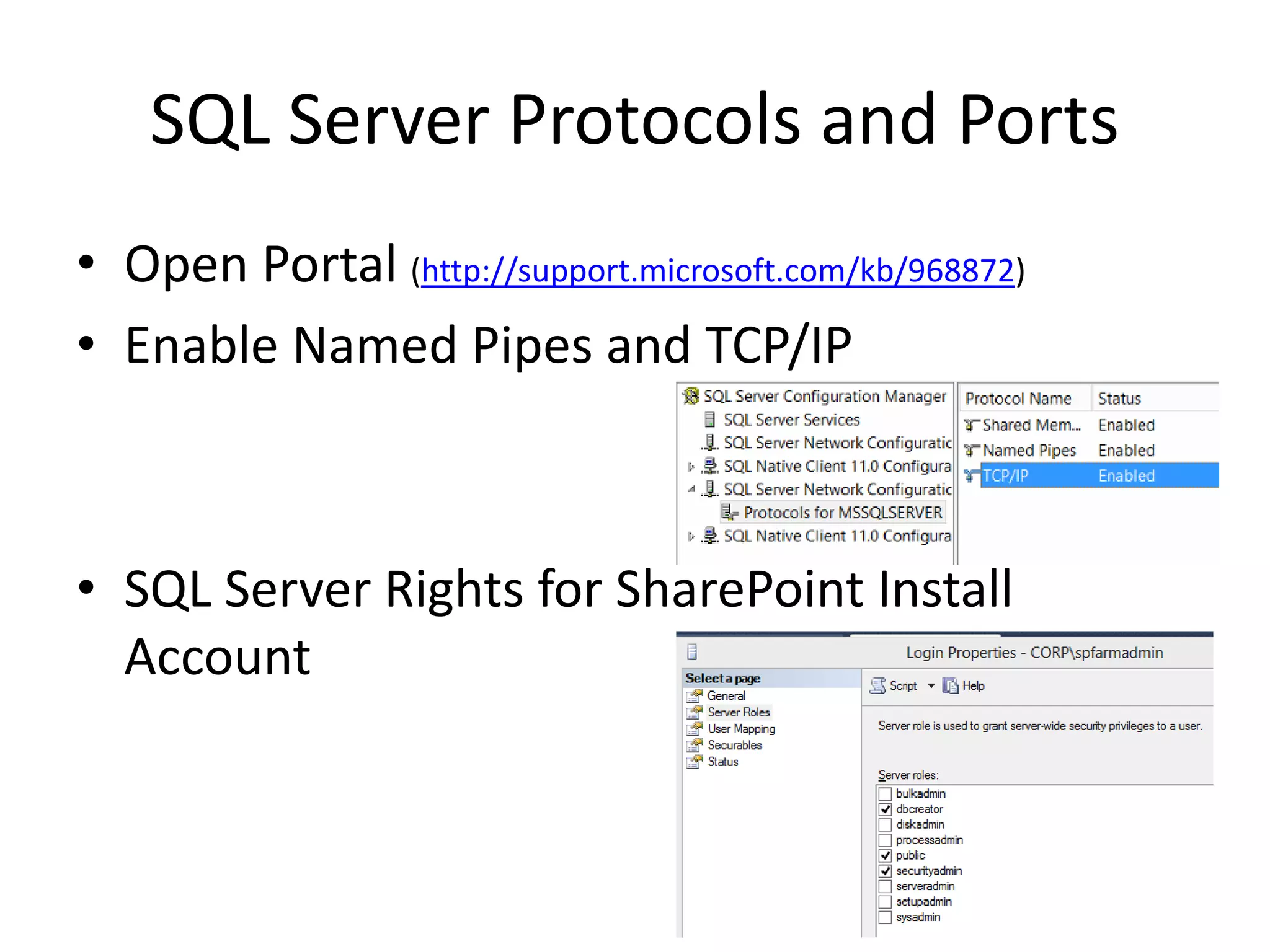
Task: Click the Named Pipes protocol icon
Action: [972, 451]
